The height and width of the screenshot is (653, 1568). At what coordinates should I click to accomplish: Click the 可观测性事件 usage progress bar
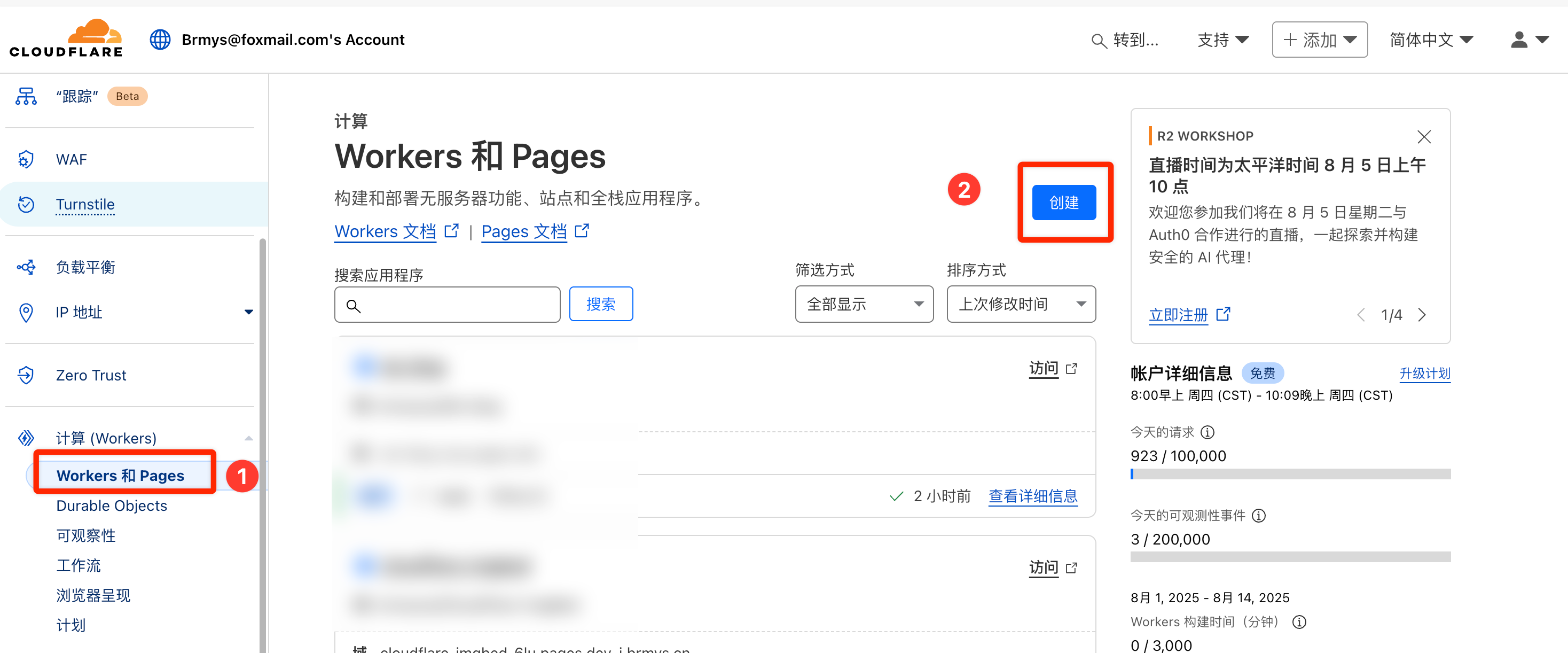pos(1290,557)
